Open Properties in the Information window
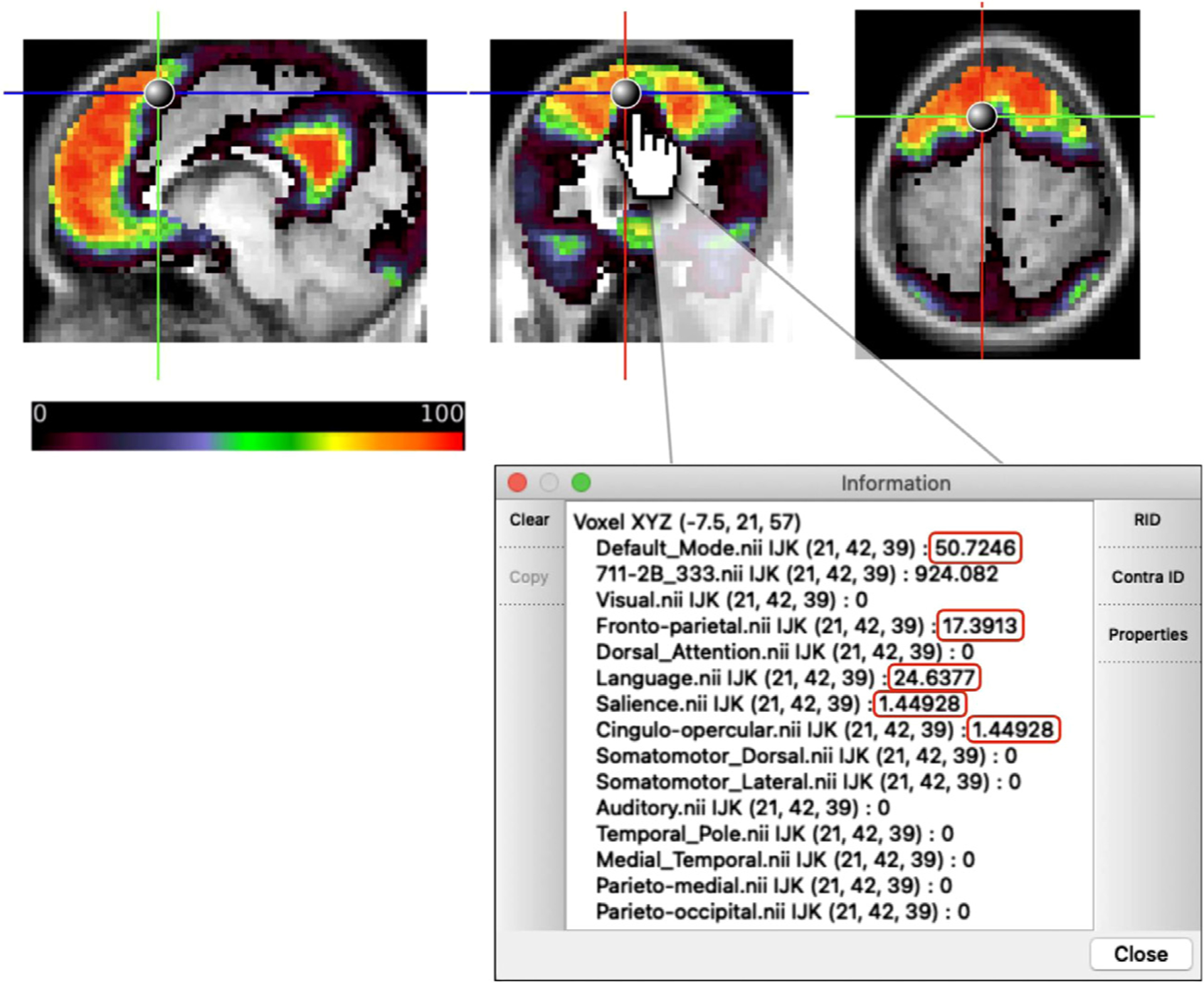This screenshot has width=1204, height=983. 1148,634
